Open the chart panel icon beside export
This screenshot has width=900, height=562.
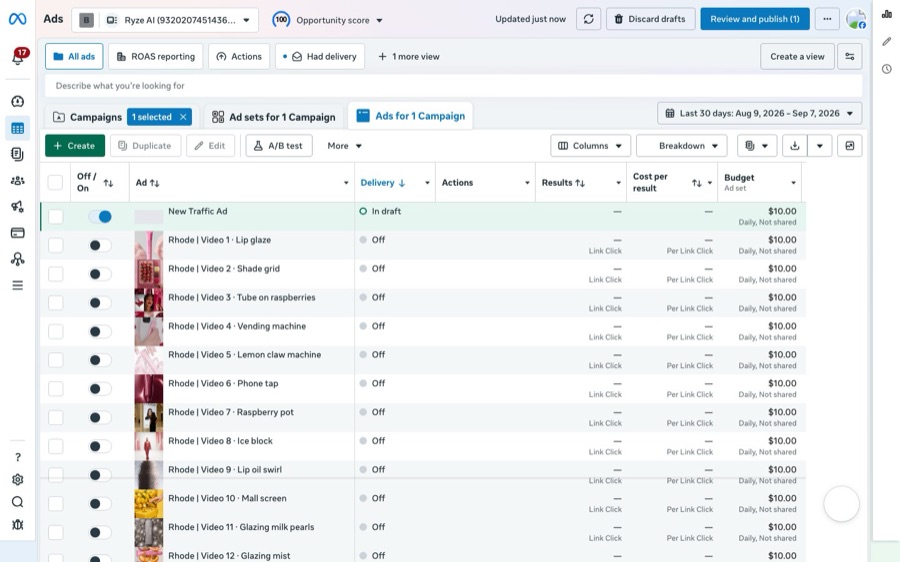click(849, 146)
